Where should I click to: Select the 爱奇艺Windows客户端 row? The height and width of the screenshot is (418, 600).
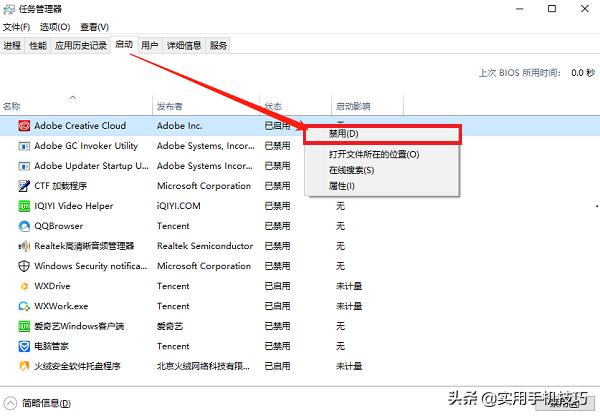[300, 326]
